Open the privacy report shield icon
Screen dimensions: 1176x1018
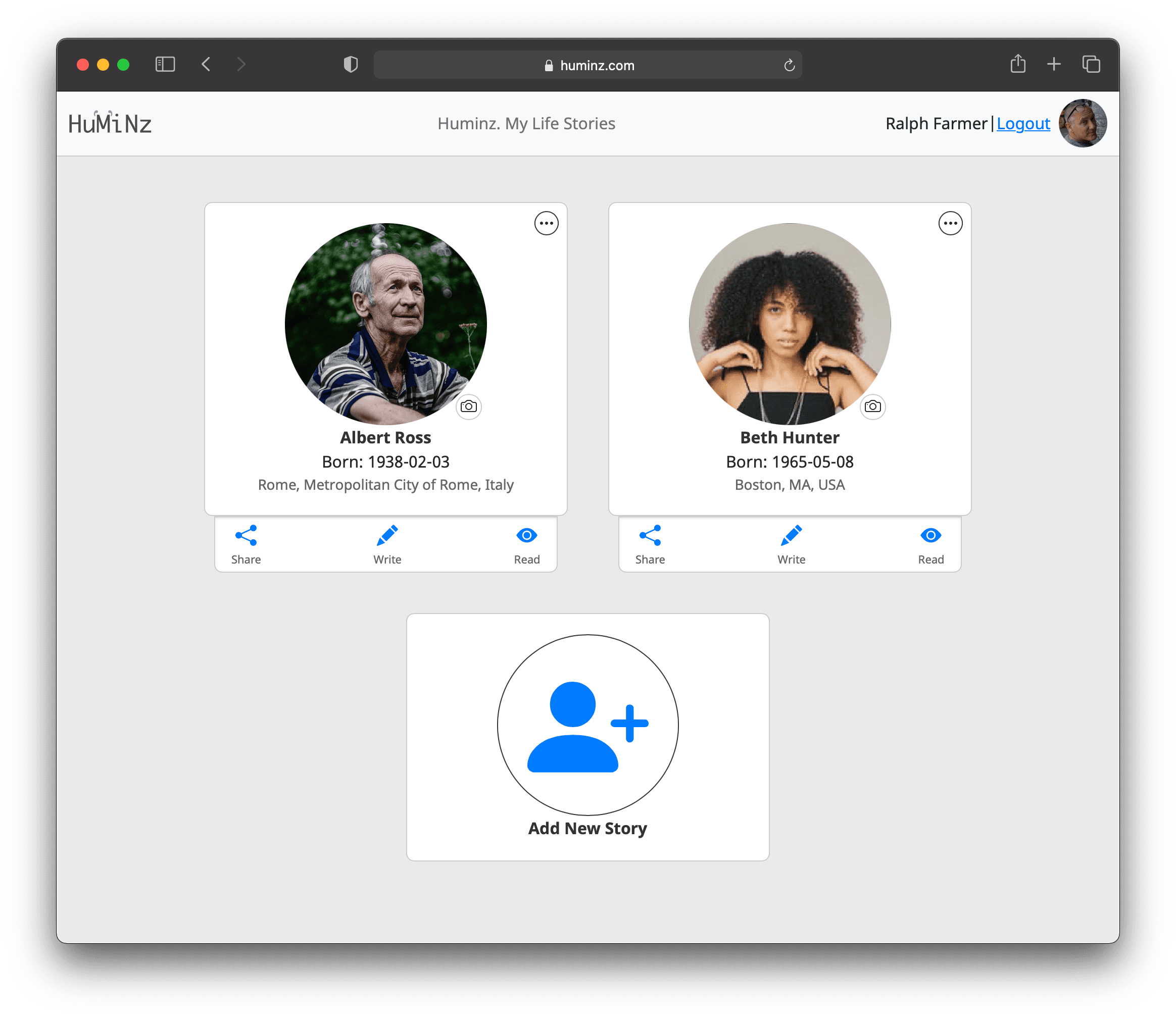(x=351, y=64)
